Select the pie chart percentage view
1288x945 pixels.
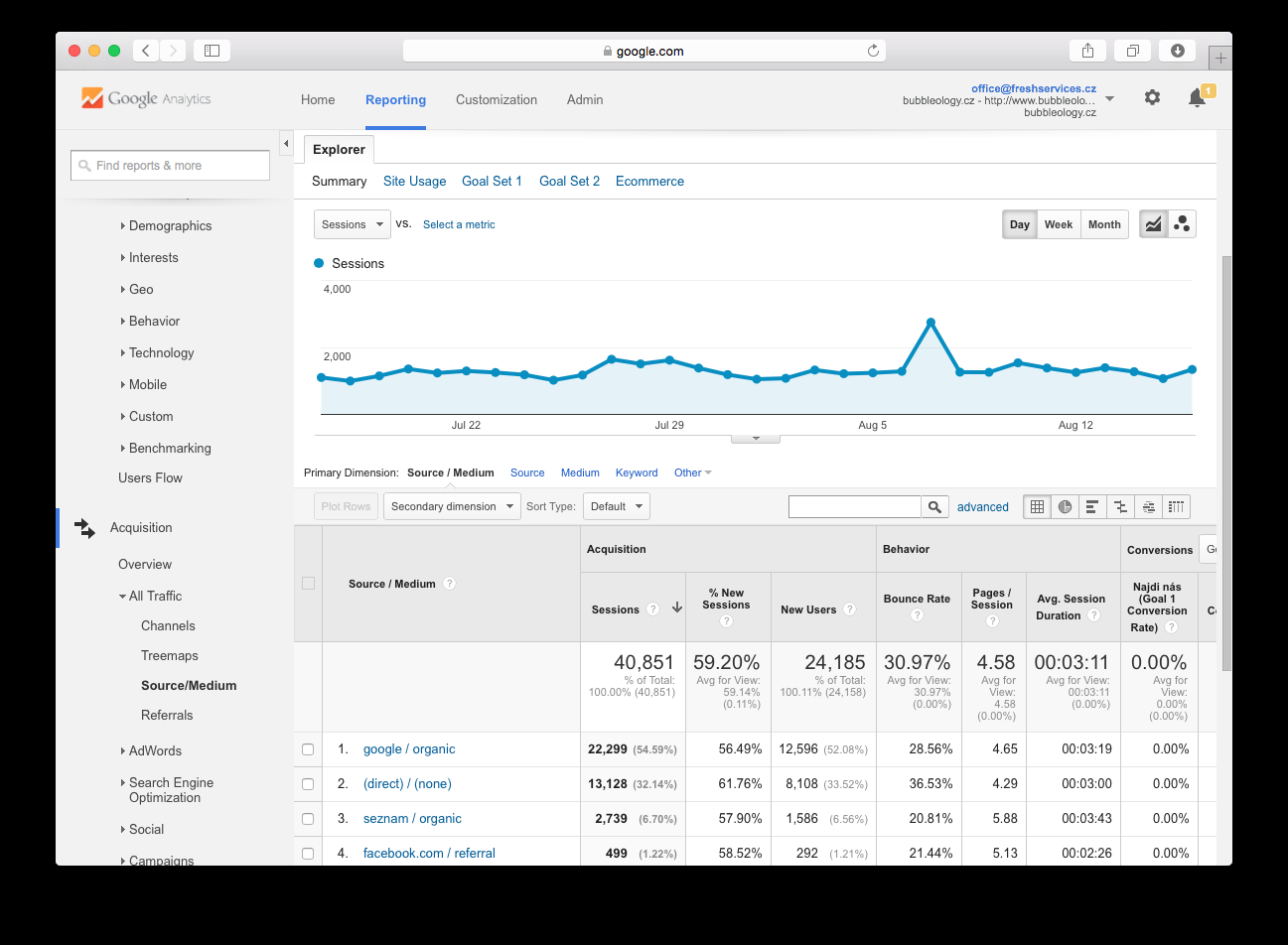(x=1065, y=506)
